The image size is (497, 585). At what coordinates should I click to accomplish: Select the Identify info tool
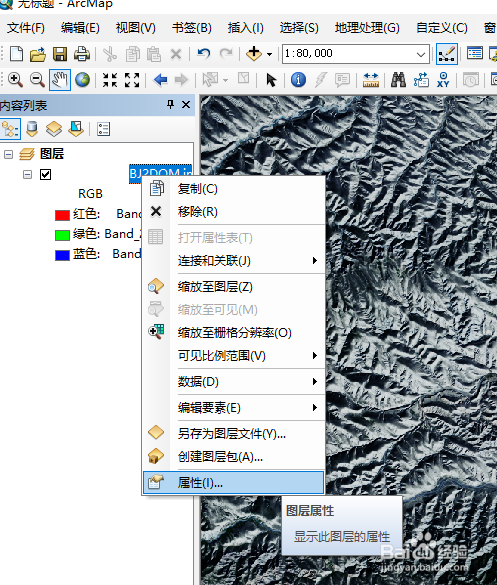point(298,80)
